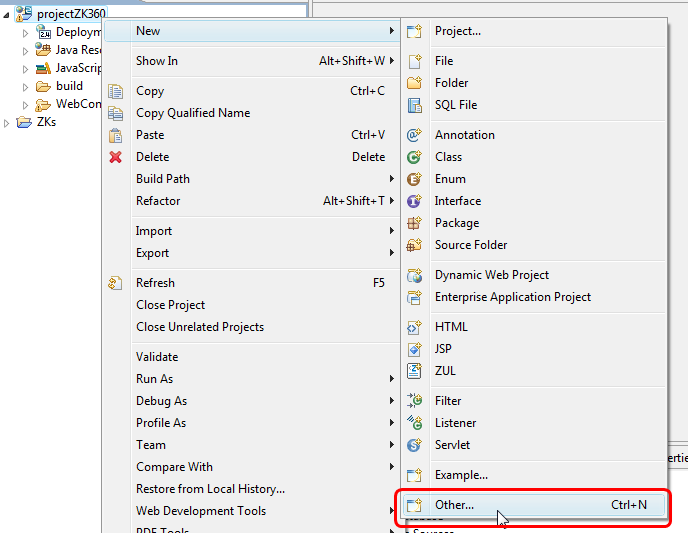Click the Servlet icon
This screenshot has height=533, width=688.
point(415,445)
